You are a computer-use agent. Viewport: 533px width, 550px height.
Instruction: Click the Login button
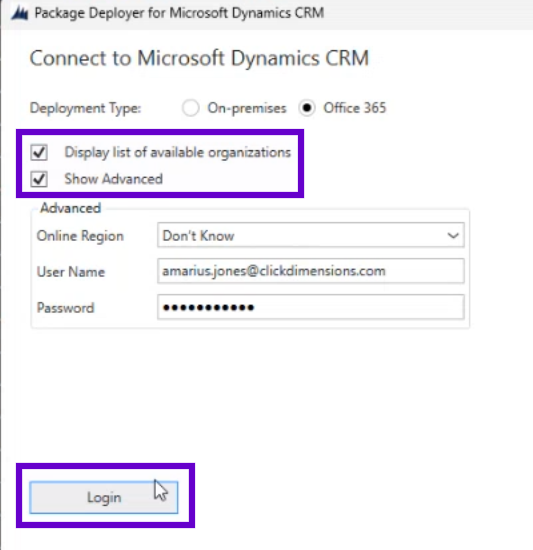[104, 497]
